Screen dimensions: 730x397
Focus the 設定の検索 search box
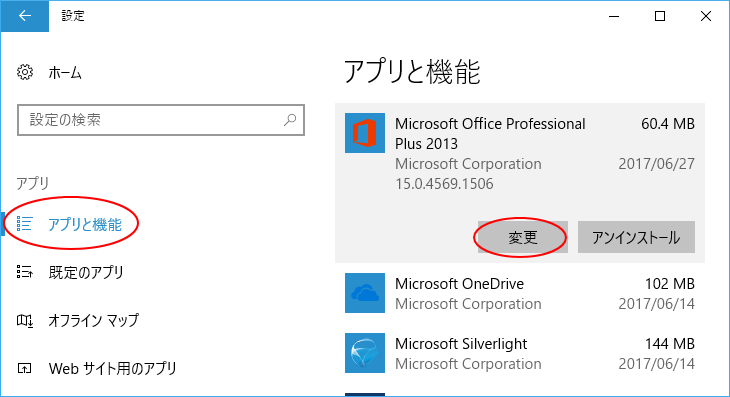click(161, 120)
